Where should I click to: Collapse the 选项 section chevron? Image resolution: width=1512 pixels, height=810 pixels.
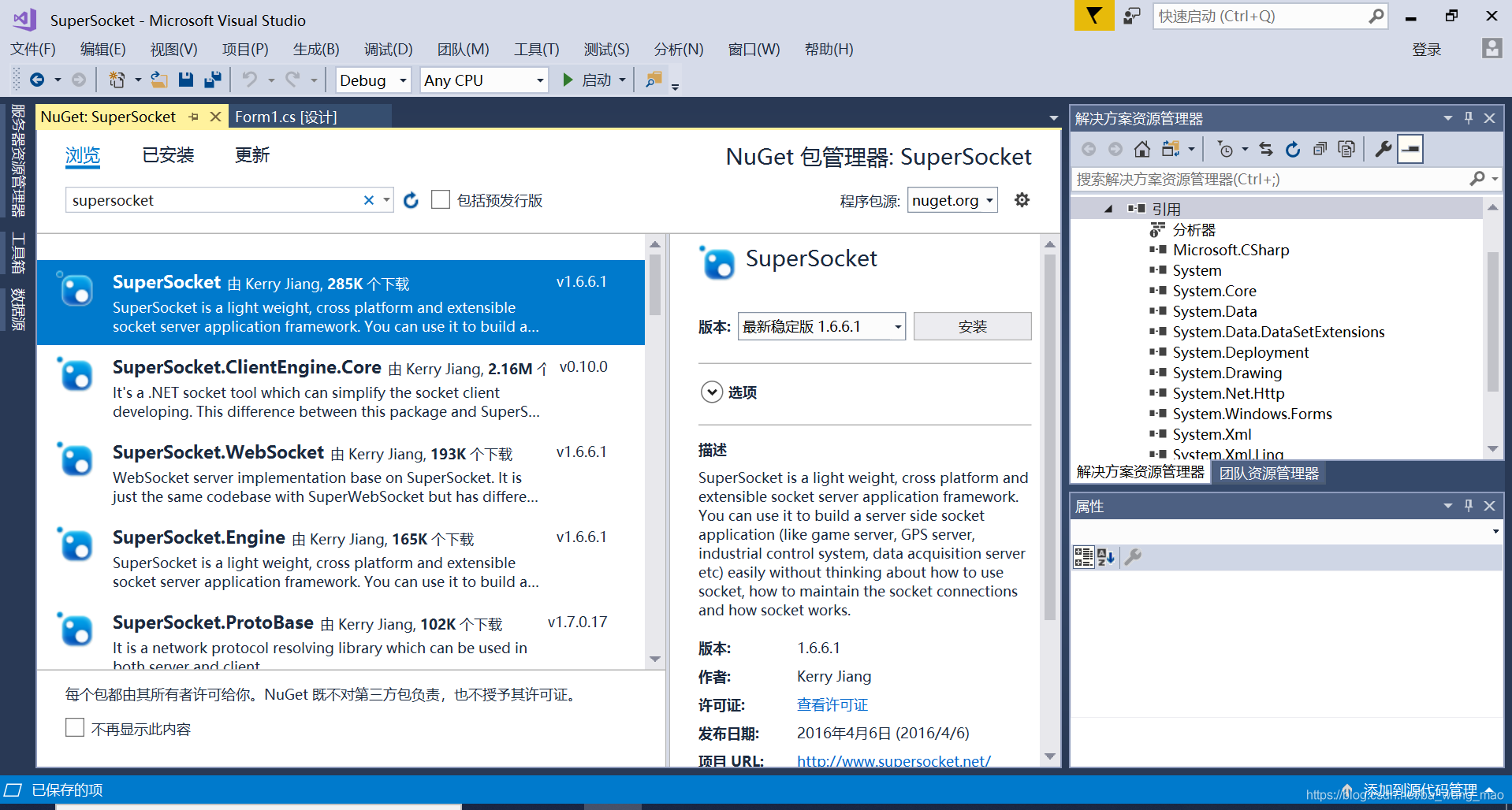click(712, 392)
